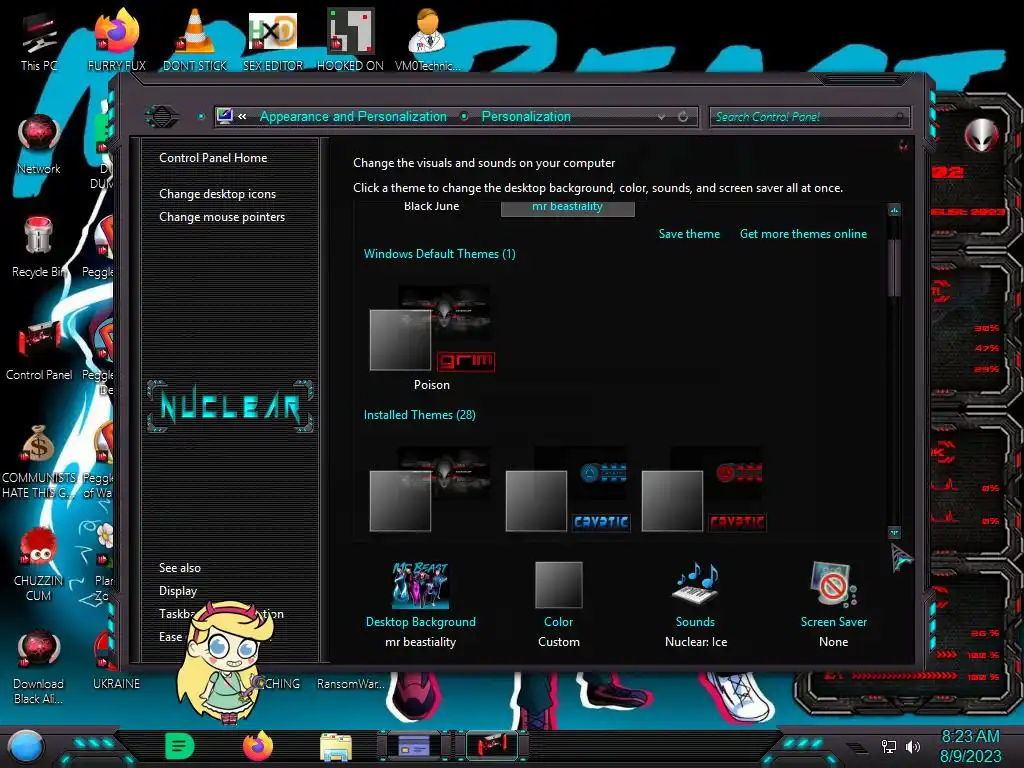The image size is (1024, 768).
Task: Open the HOOKED ON desktop shortcut
Action: click(350, 41)
